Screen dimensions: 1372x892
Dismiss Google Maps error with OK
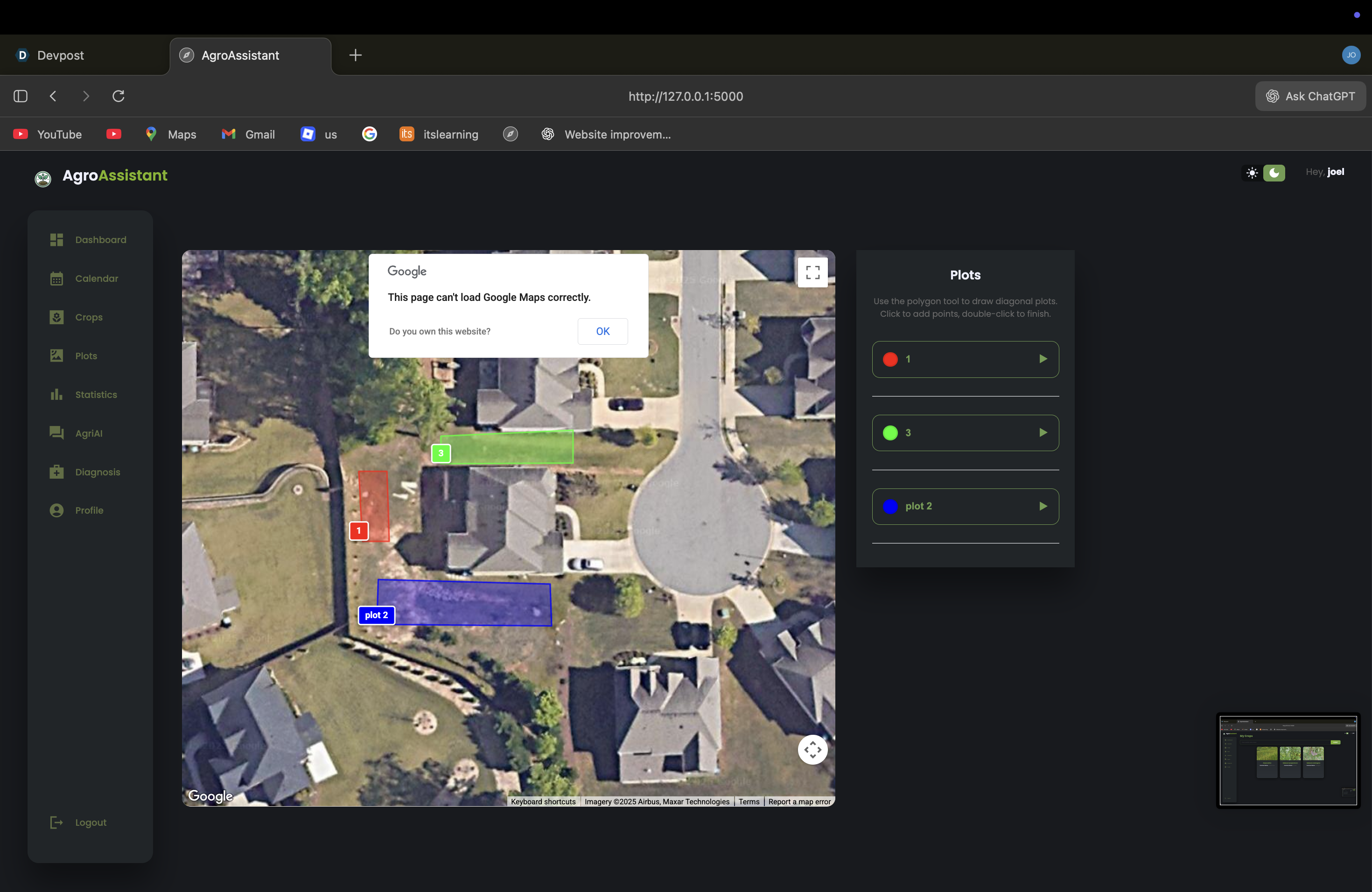(x=602, y=331)
